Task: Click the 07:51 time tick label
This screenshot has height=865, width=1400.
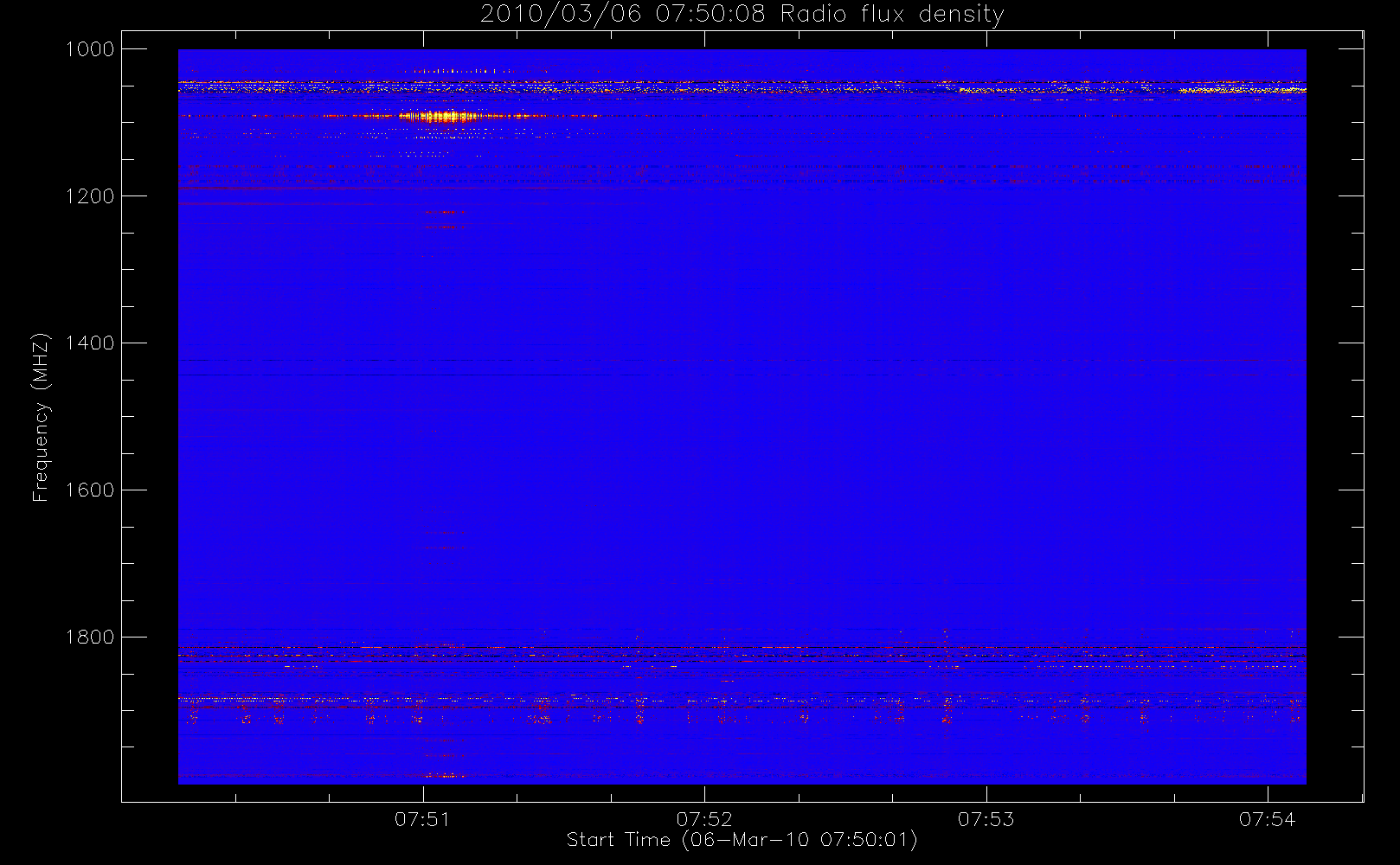Action: (423, 819)
